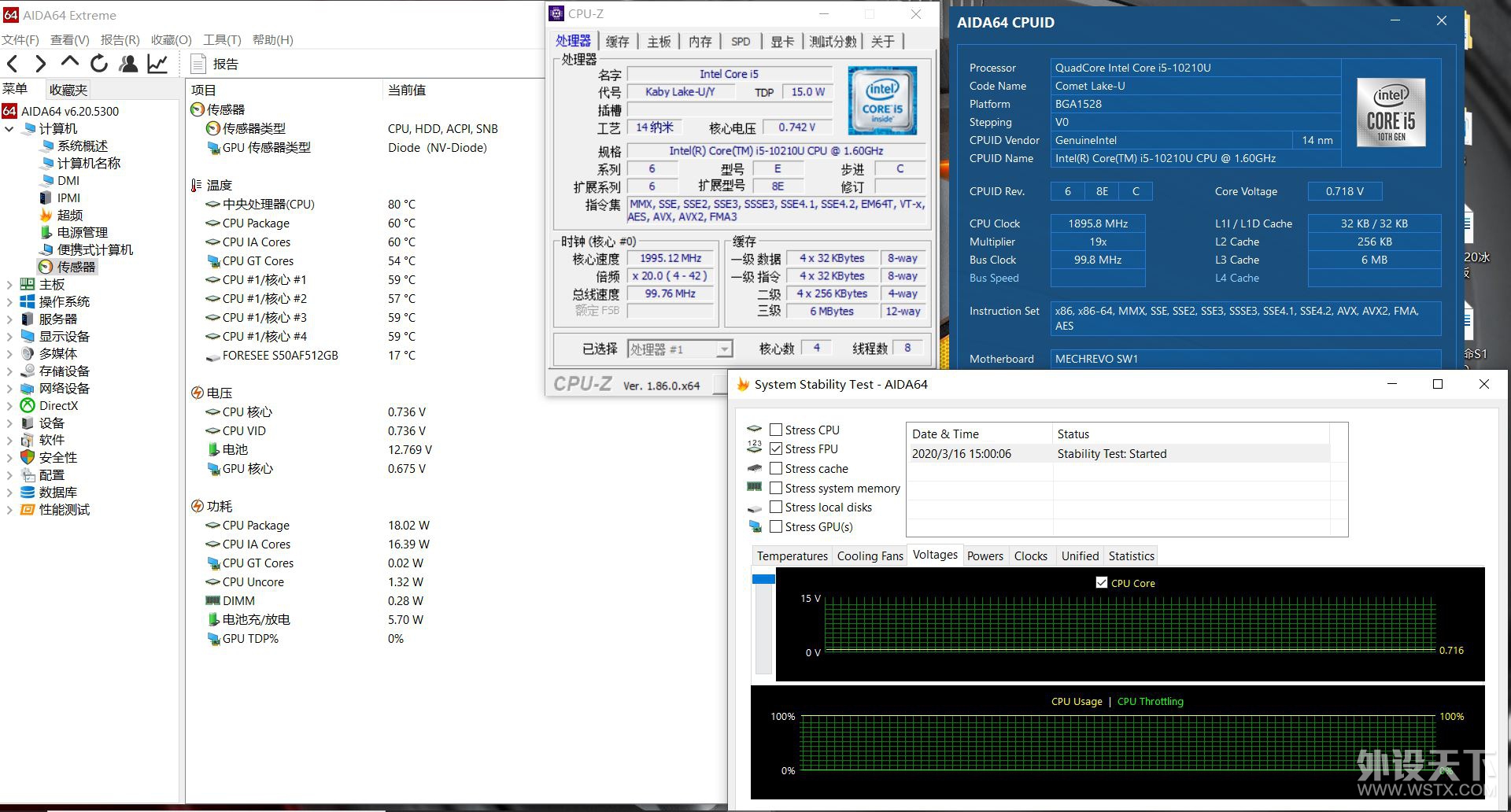The width and height of the screenshot is (1511, 812).
Task: Expand the 显示设备 tree node
Action: click(x=9, y=336)
